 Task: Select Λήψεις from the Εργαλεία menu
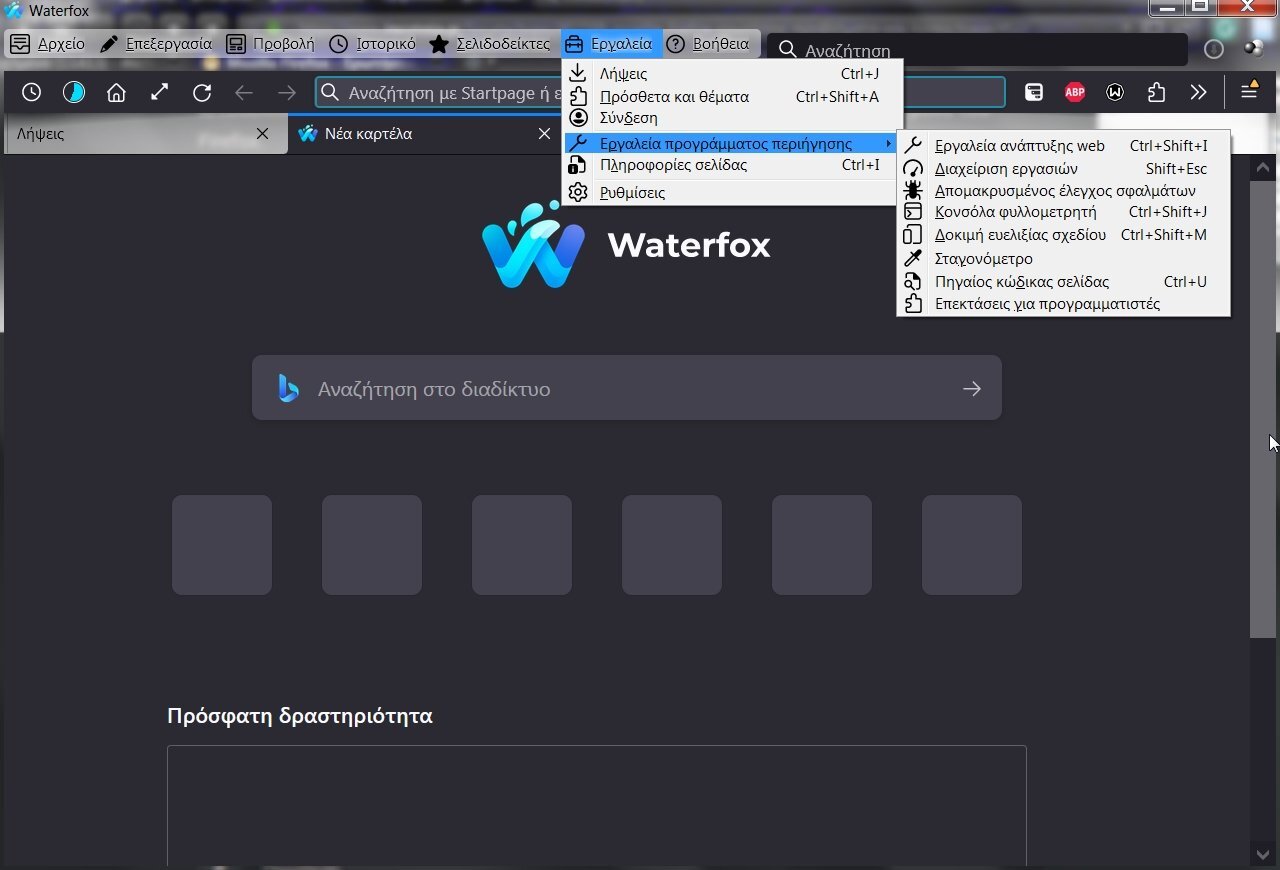732,73
